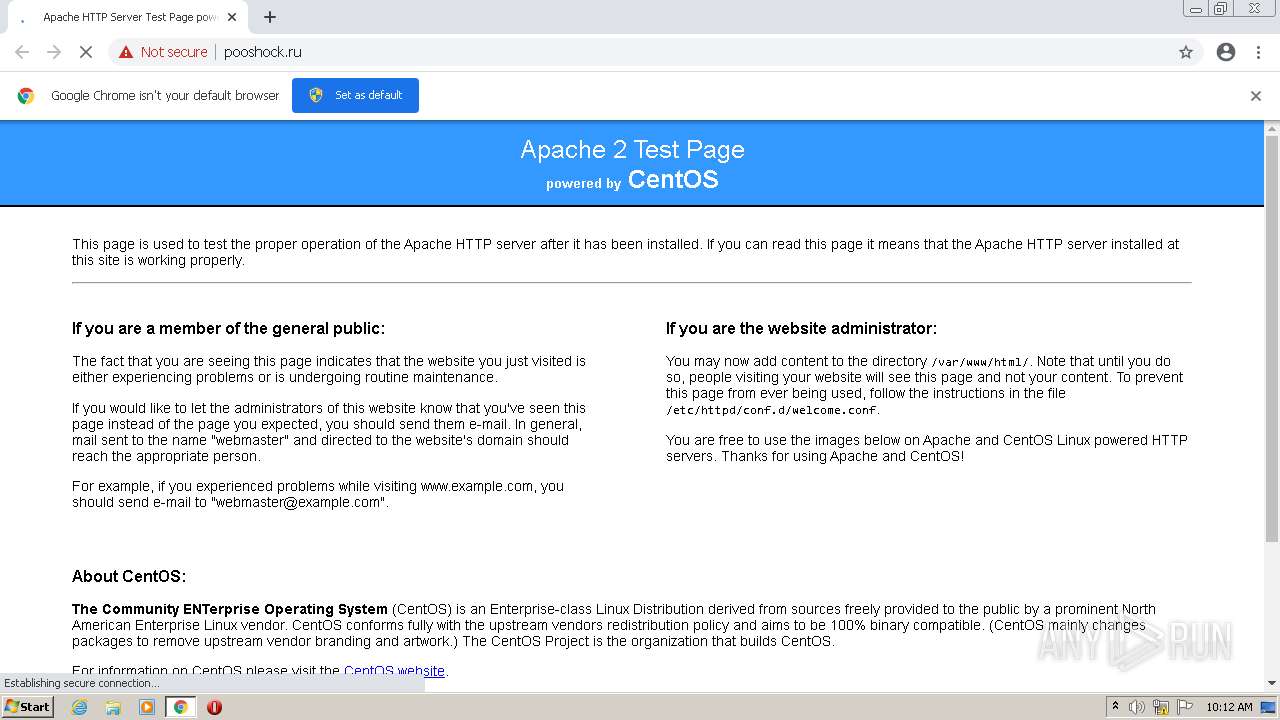Click the Set as default button
1280x720 pixels.
tap(355, 95)
